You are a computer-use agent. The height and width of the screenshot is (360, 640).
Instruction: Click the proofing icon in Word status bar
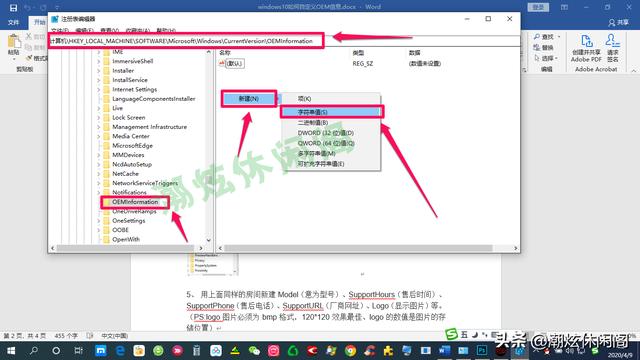coord(90,336)
